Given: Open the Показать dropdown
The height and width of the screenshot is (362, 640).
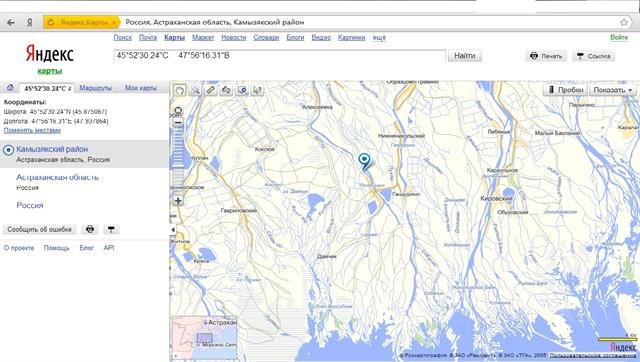Looking at the screenshot, I should coord(613,90).
